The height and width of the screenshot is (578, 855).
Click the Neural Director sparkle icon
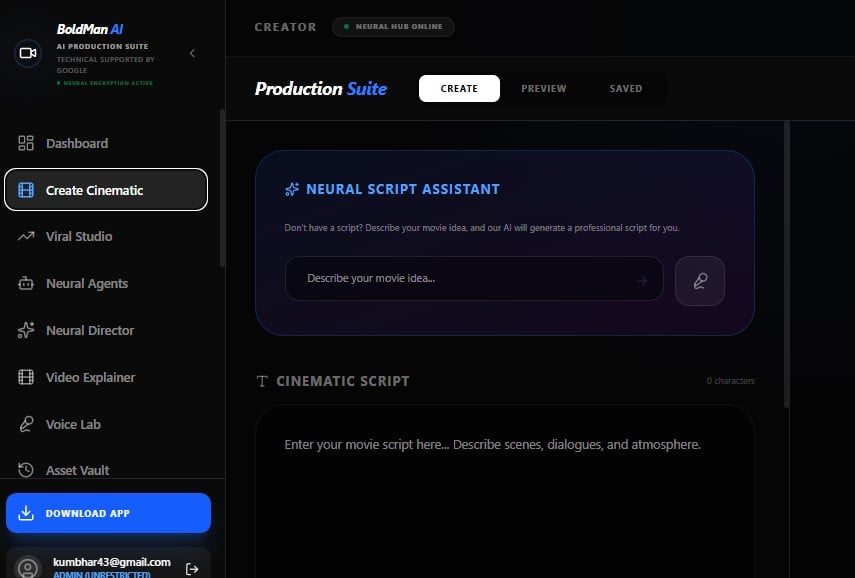(26, 330)
